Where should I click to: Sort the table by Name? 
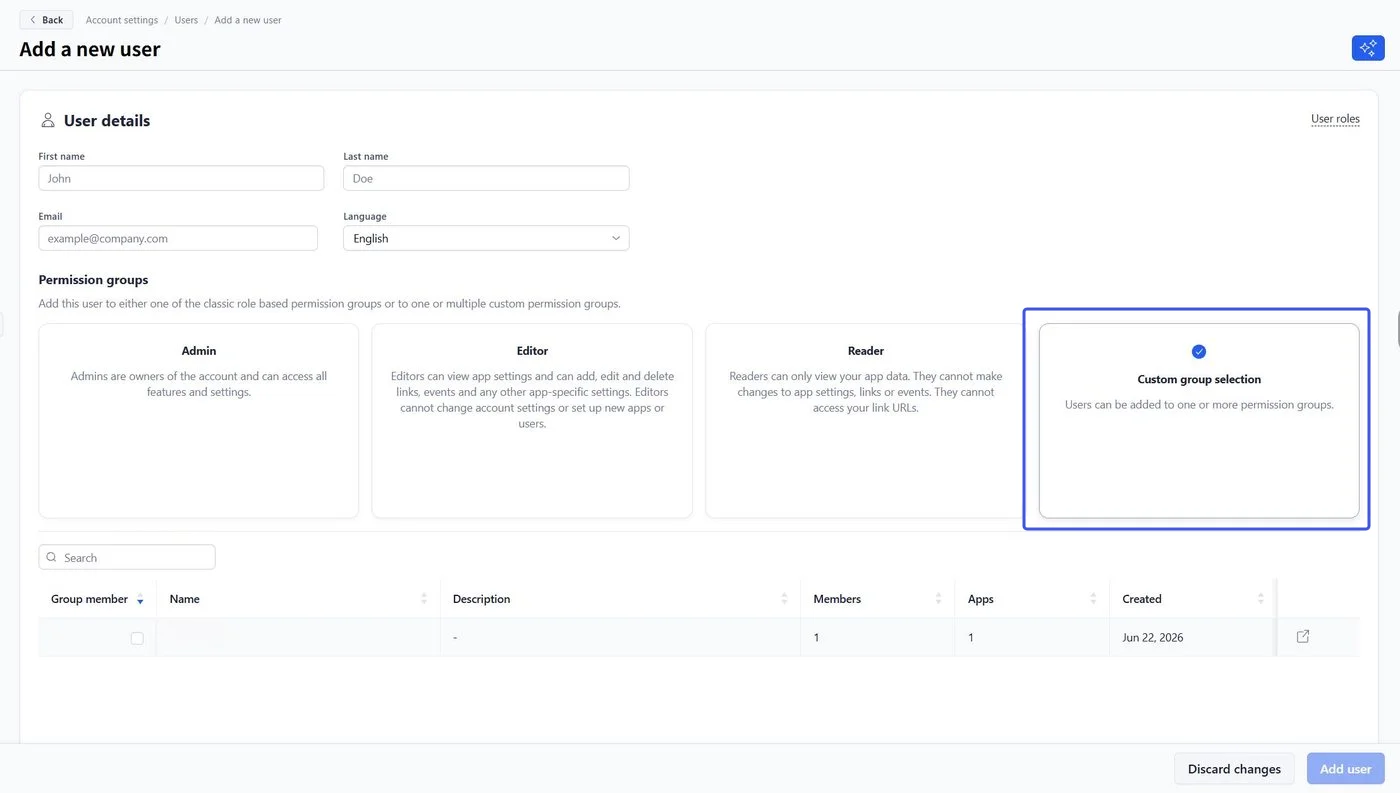424,599
